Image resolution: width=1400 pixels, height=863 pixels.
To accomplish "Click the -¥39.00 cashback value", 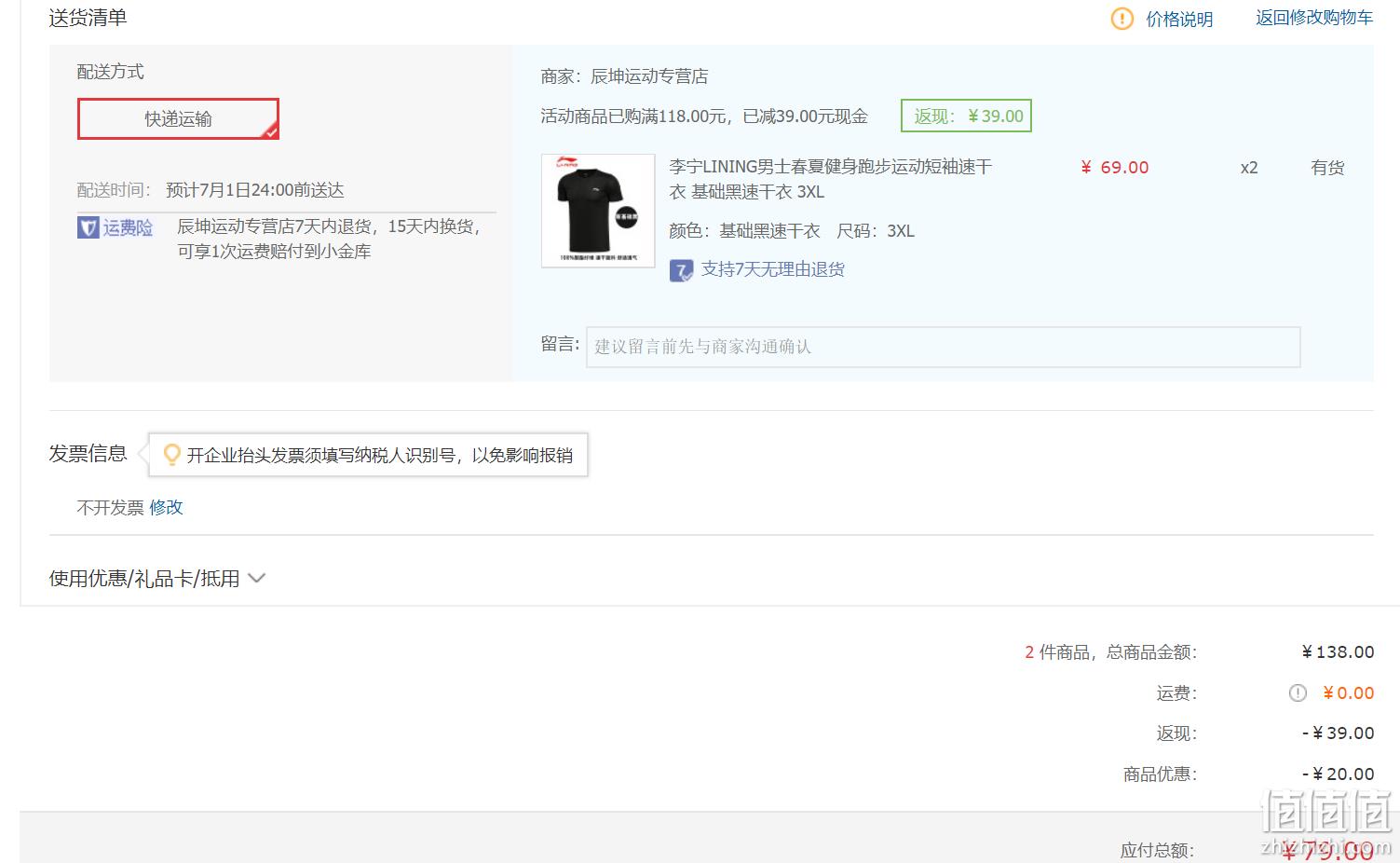I will tap(1338, 733).
